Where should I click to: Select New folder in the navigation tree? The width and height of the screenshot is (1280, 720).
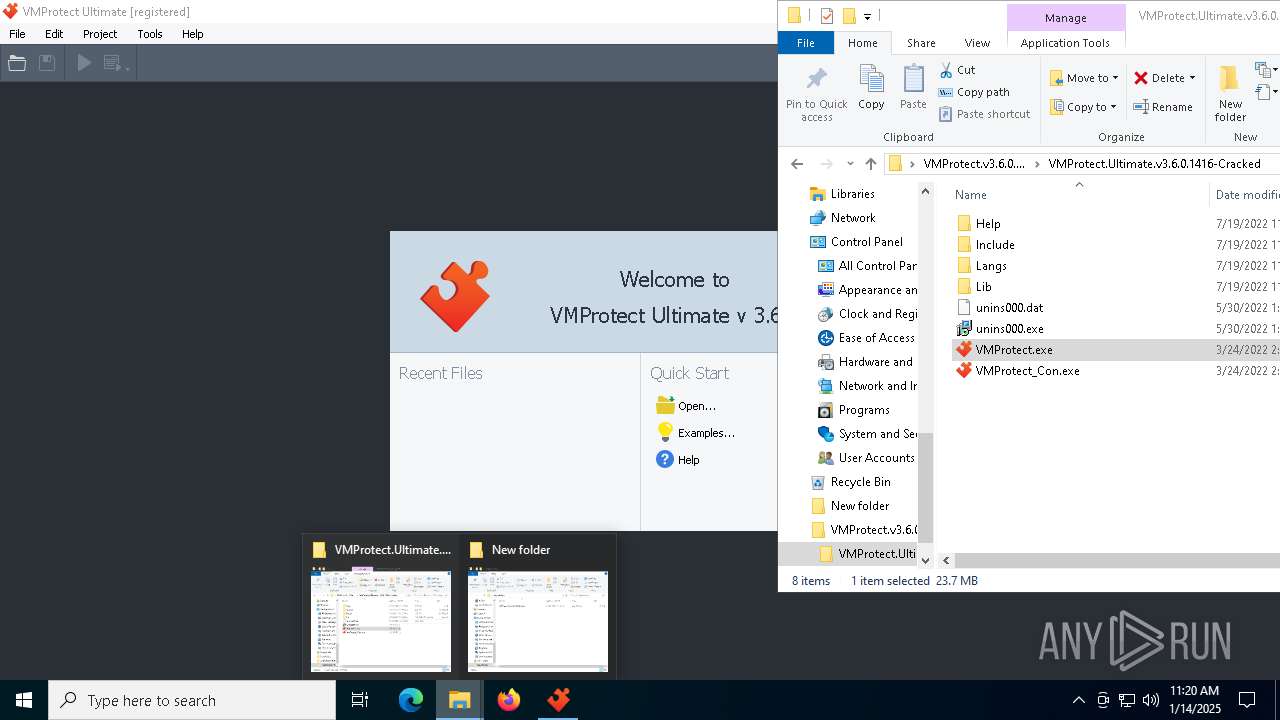click(x=860, y=506)
